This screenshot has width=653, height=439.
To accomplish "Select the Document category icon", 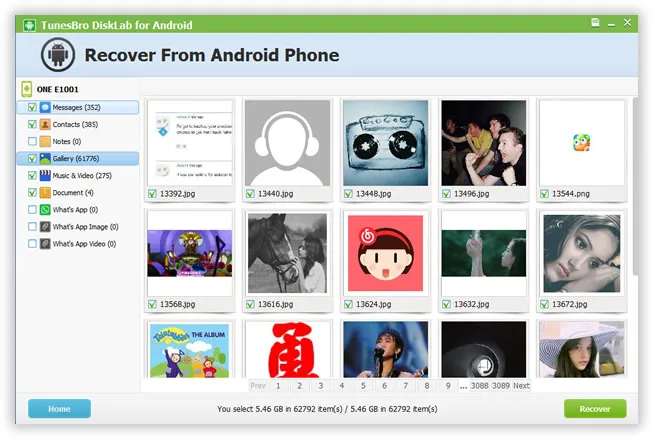I will click(x=45, y=192).
